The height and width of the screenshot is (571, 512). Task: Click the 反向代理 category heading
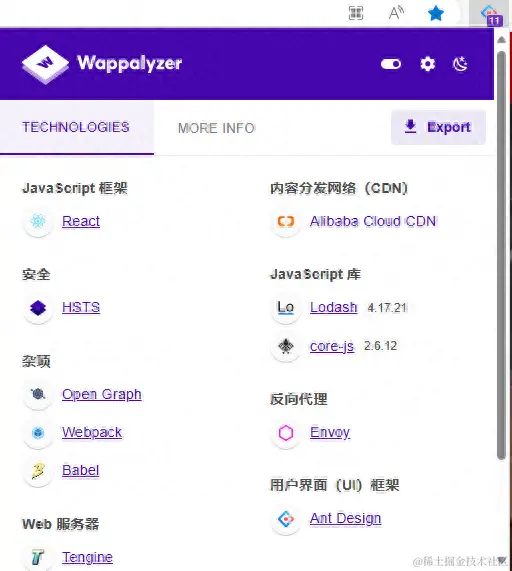tap(299, 399)
